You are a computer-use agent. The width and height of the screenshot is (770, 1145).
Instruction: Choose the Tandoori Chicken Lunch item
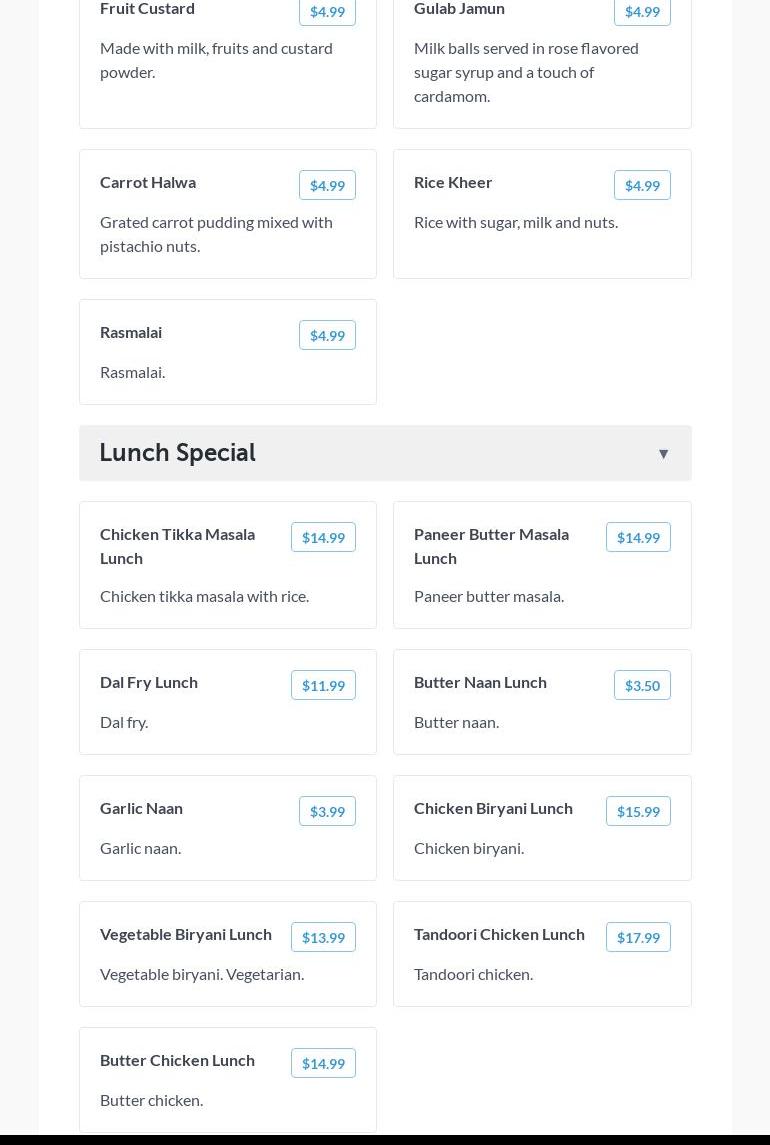click(499, 934)
